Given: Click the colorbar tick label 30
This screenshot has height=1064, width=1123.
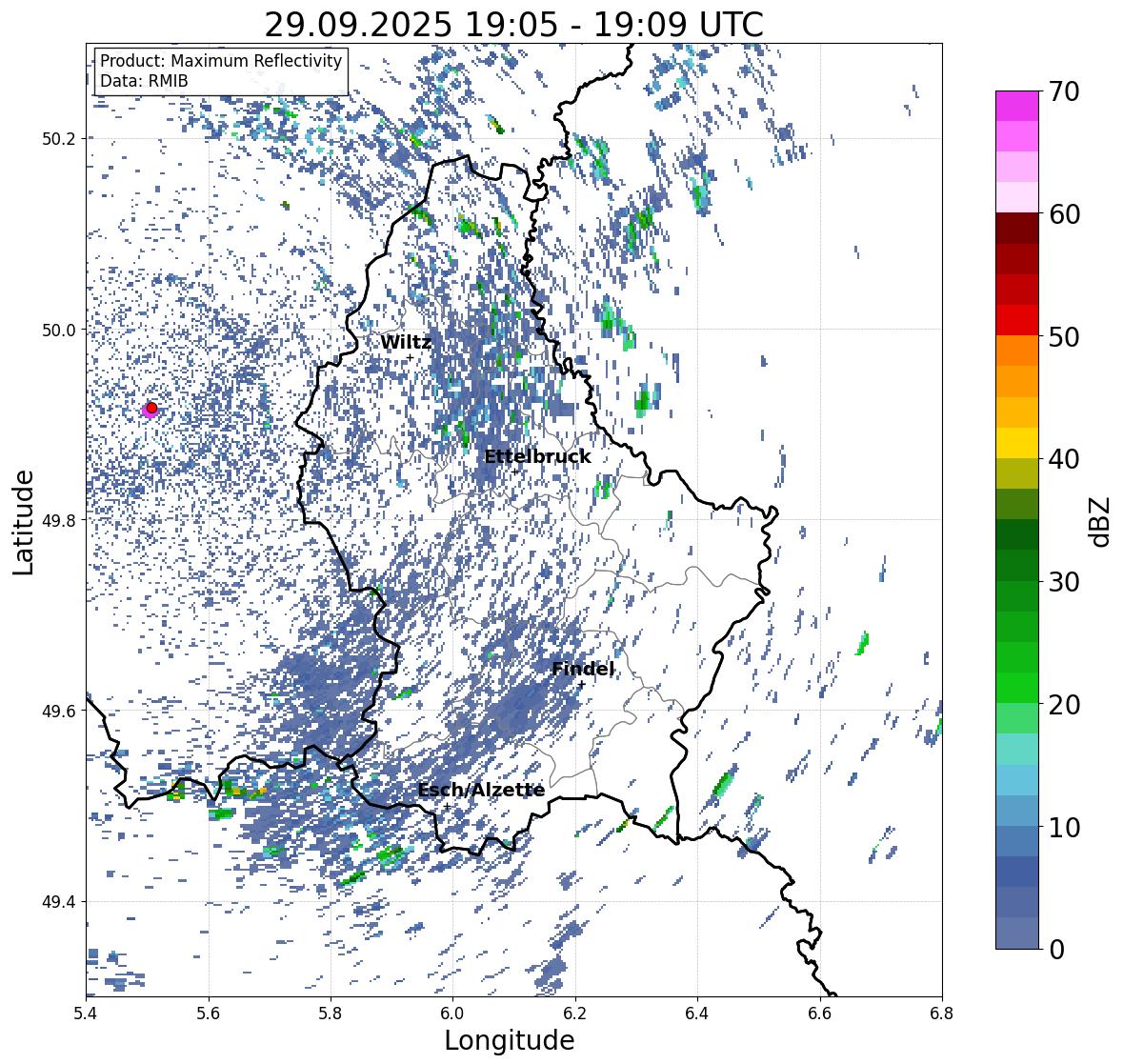Looking at the screenshot, I should (x=1064, y=582).
